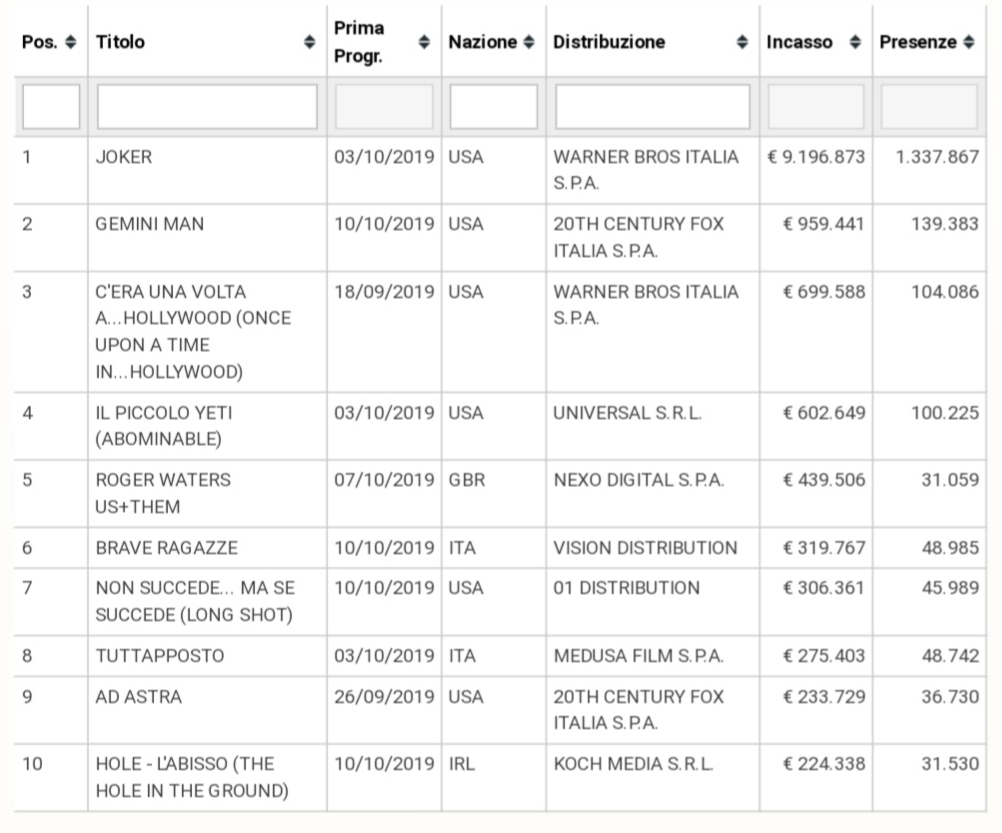1002x833 pixels.
Task: Sort by Nazione using arrow icon
Action: [529, 43]
